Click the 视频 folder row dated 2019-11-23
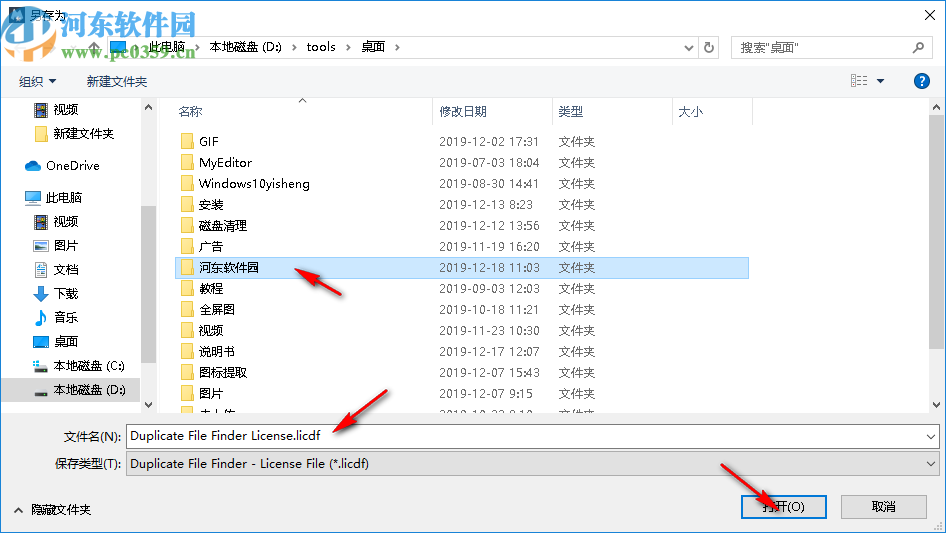The image size is (946, 533). coord(462,331)
